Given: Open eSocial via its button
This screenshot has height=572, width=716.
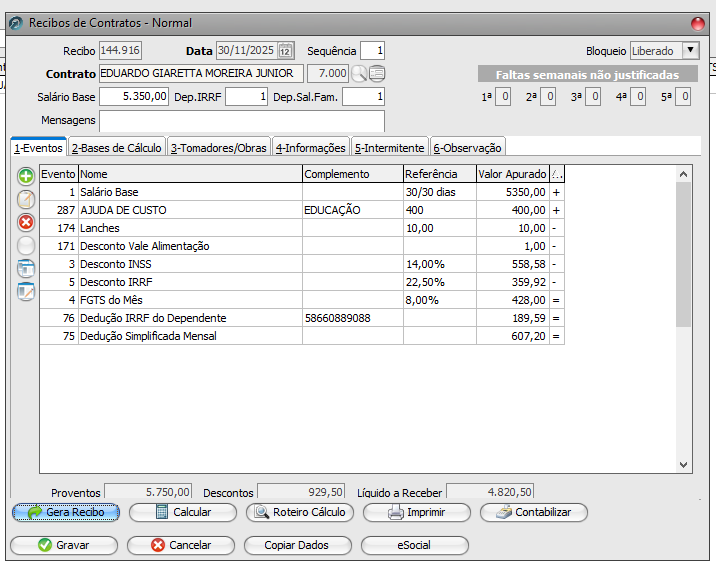Looking at the screenshot, I should [414, 545].
